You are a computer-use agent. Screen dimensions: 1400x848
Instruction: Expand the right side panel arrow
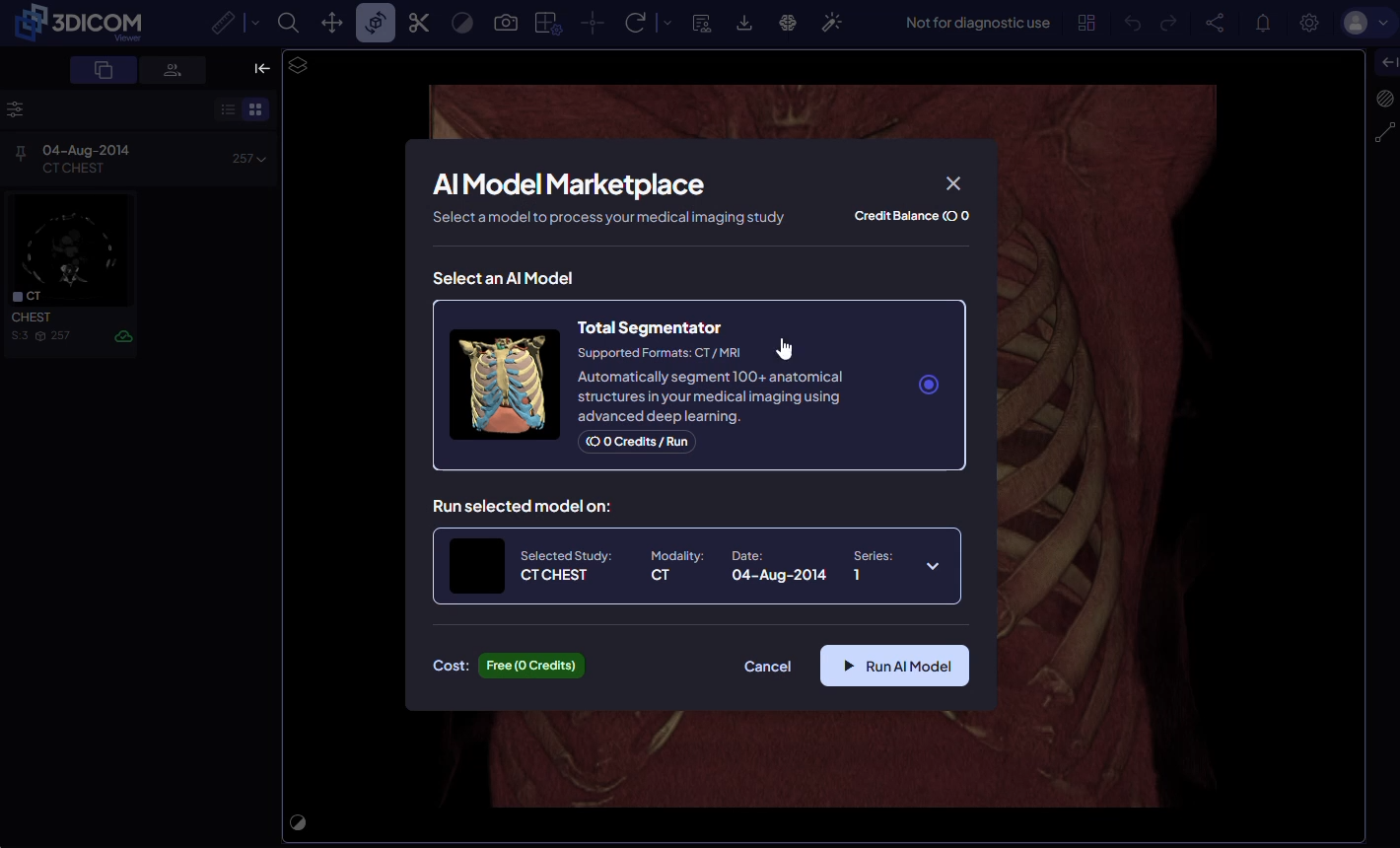click(x=1389, y=63)
